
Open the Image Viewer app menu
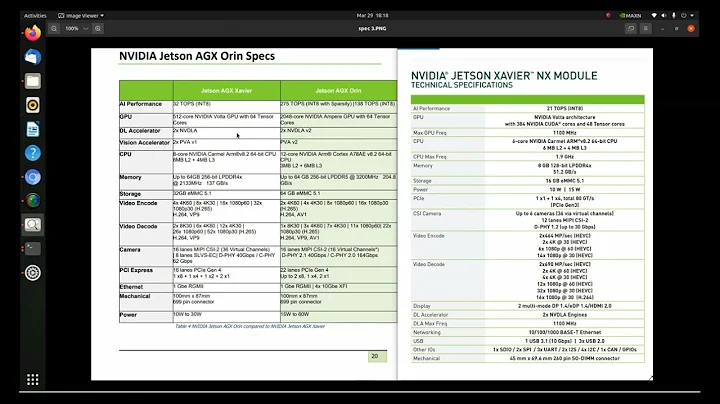(81, 16)
